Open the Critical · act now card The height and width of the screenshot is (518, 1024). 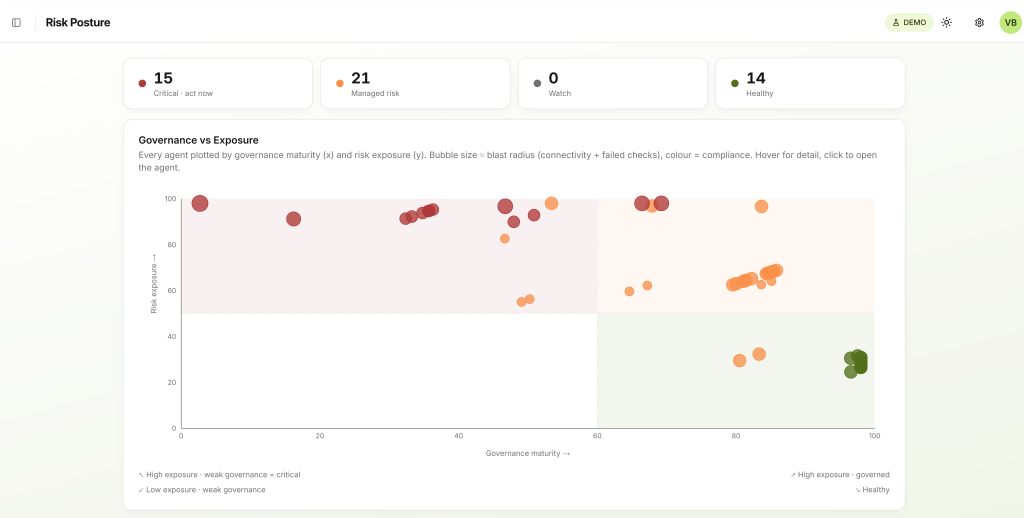[217, 83]
